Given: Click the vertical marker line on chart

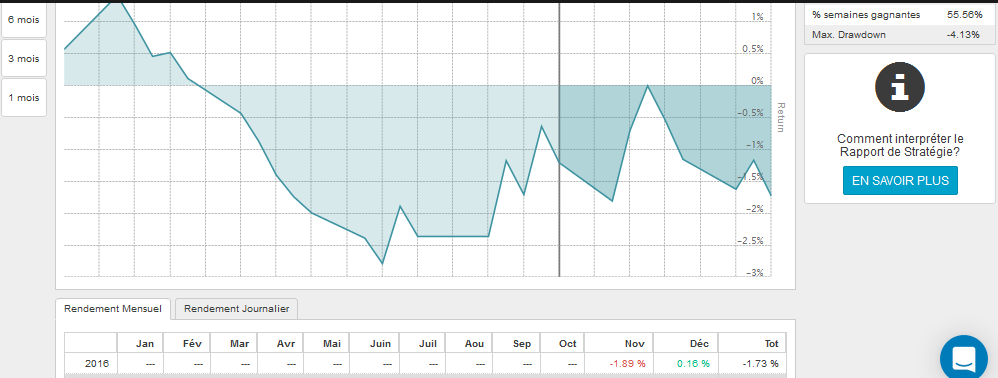Looking at the screenshot, I should tap(559, 139).
